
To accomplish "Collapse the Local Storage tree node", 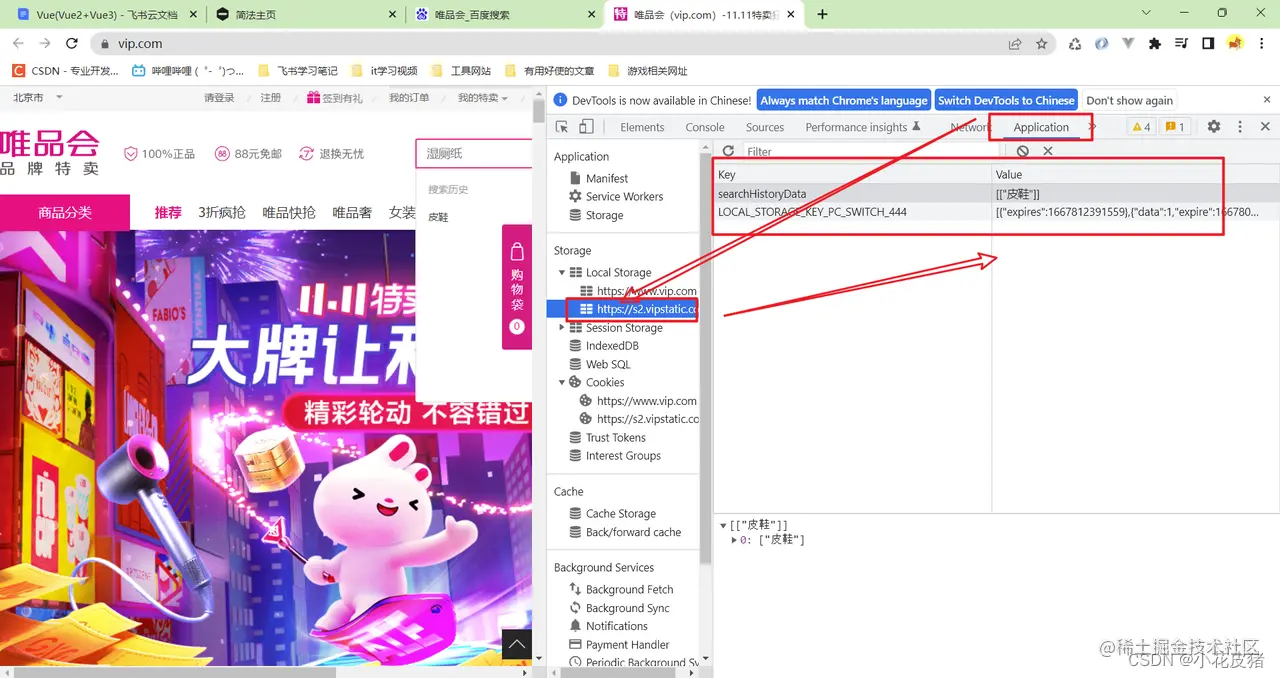I will [562, 272].
